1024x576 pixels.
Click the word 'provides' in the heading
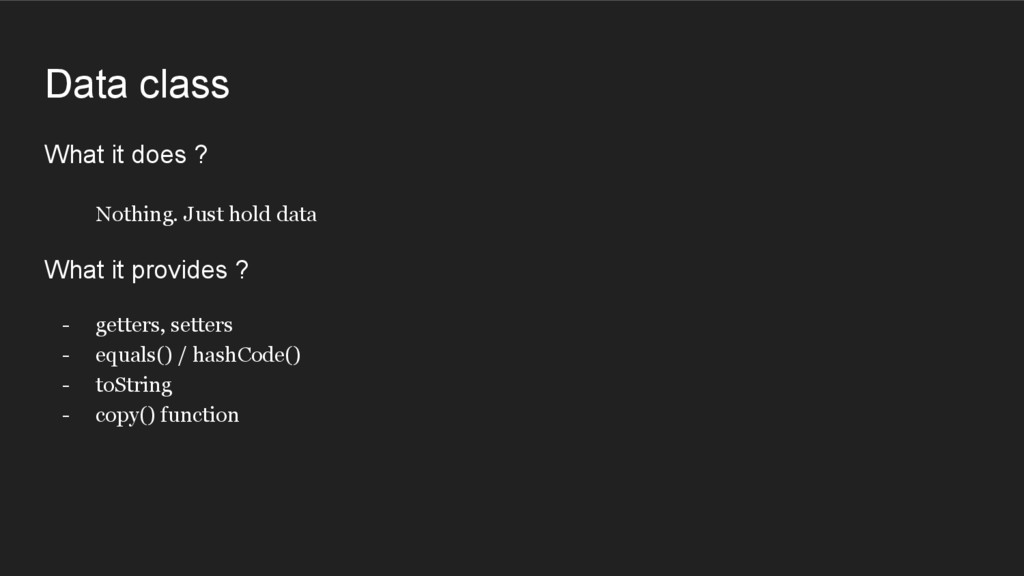pyautogui.click(x=180, y=270)
